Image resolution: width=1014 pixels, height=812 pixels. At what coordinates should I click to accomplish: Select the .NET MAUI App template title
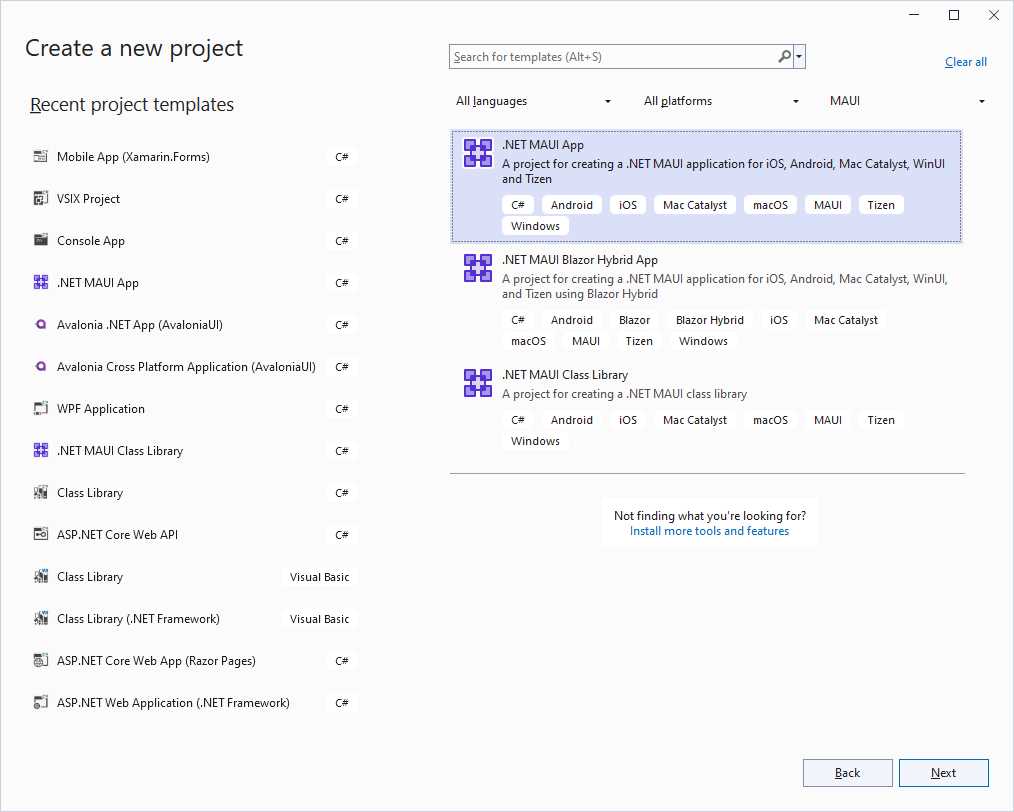click(x=543, y=145)
